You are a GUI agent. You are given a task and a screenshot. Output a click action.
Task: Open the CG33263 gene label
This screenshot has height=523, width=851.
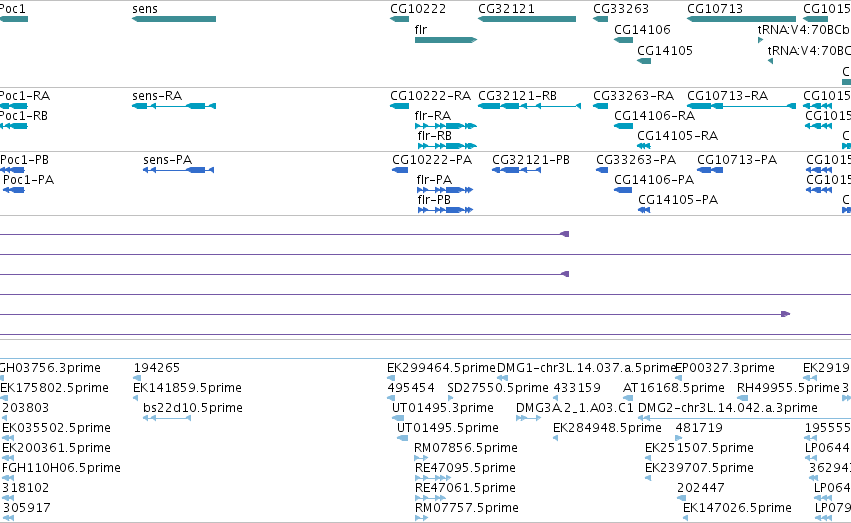point(621,9)
